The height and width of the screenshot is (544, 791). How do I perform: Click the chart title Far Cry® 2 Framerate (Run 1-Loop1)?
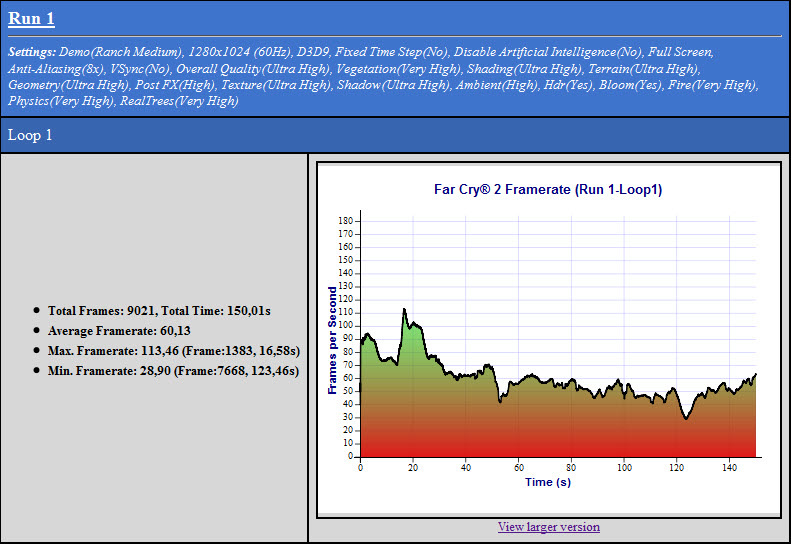(548, 189)
